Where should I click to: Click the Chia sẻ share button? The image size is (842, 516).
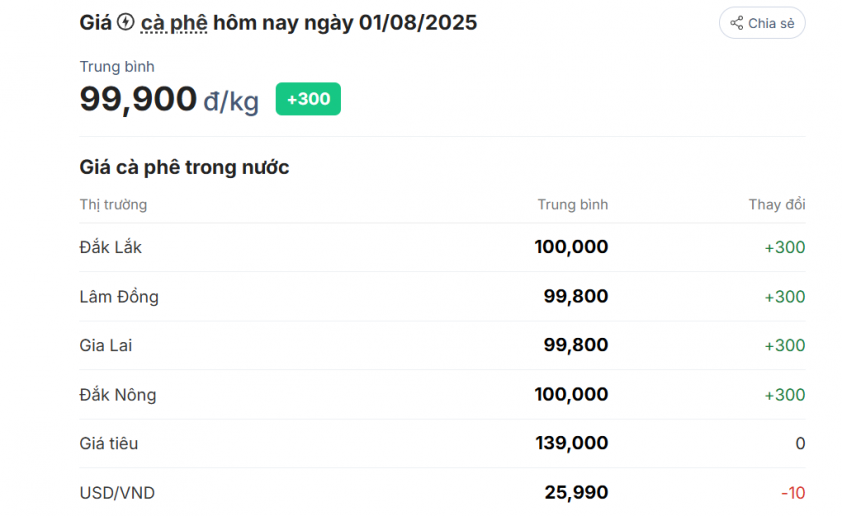point(762,23)
